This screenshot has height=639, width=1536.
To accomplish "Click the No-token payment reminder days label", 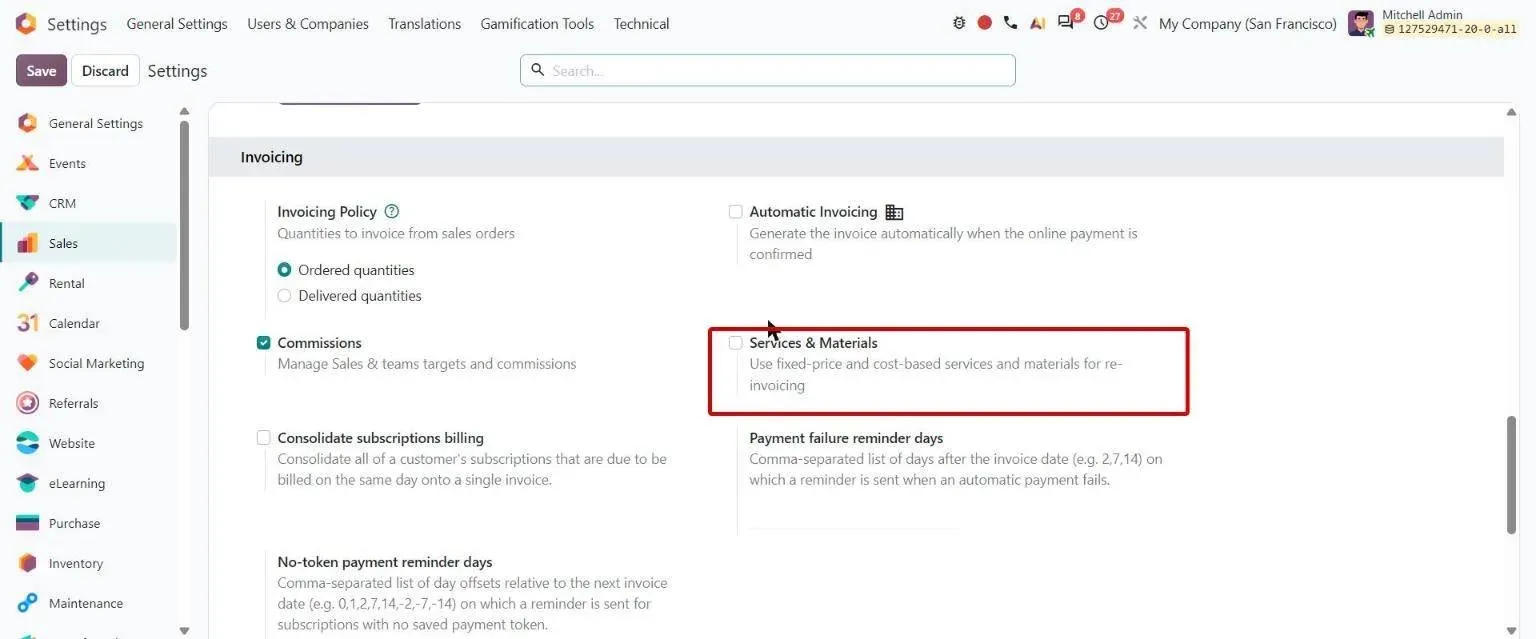I will click(385, 562).
